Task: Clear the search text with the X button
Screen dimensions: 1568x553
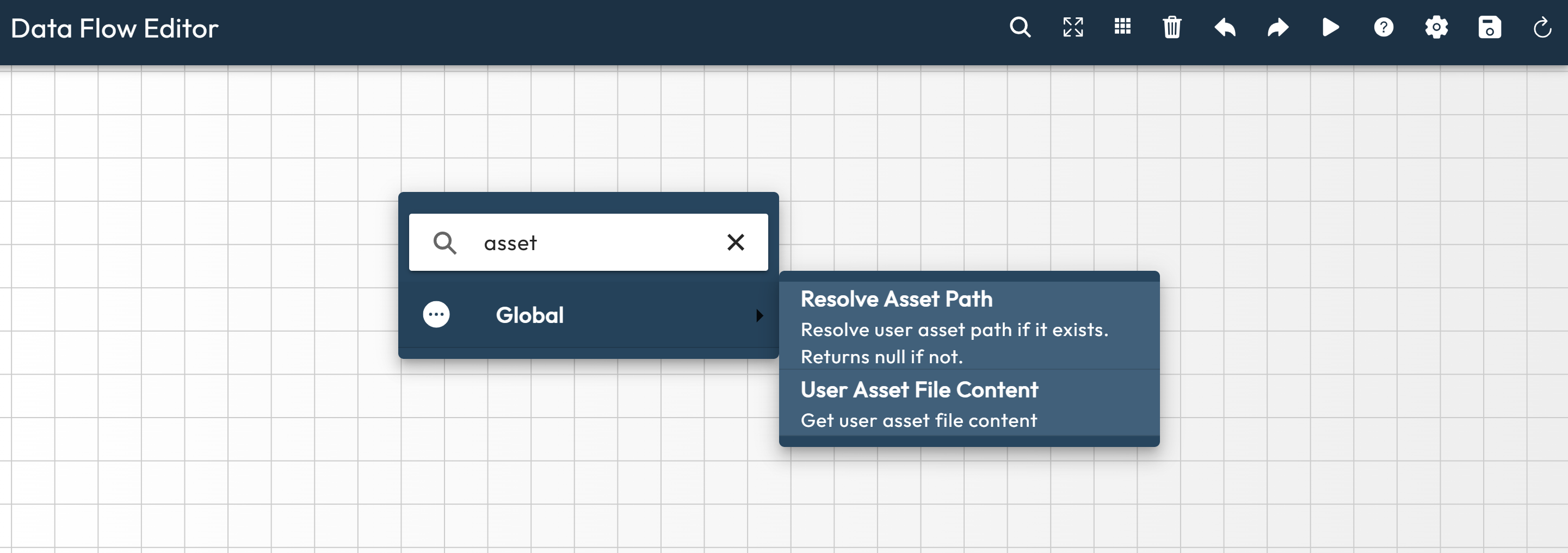Action: [x=735, y=243]
